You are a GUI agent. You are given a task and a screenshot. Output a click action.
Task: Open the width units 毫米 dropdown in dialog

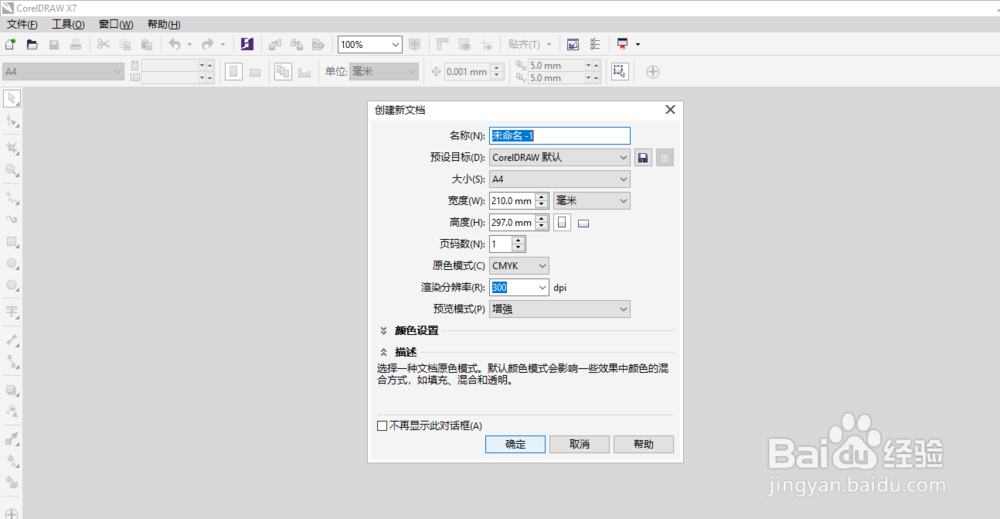click(x=592, y=201)
